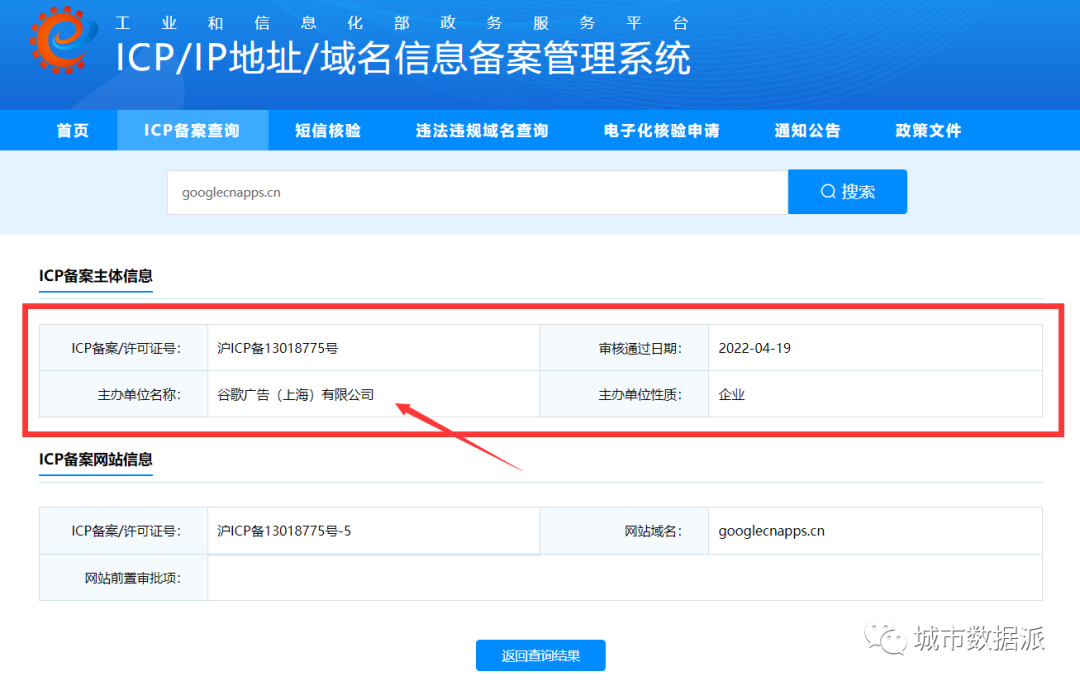Click the 返回查询结果 button
The width and height of the screenshot is (1080, 686).
pos(541,655)
